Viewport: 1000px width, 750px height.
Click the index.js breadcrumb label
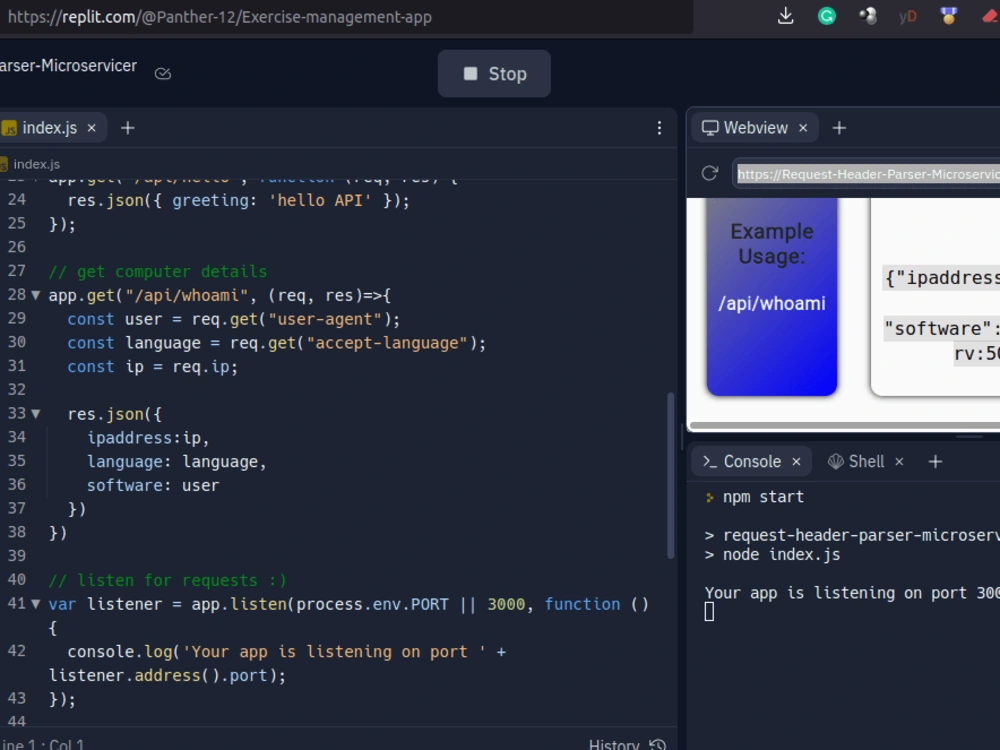(36, 165)
